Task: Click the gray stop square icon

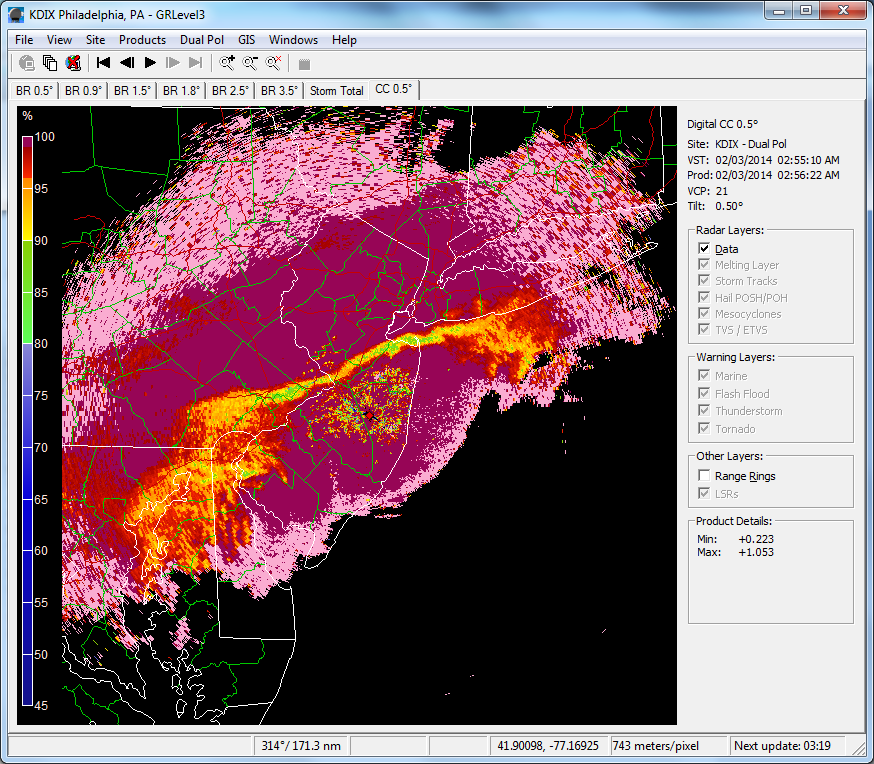Action: pyautogui.click(x=304, y=64)
